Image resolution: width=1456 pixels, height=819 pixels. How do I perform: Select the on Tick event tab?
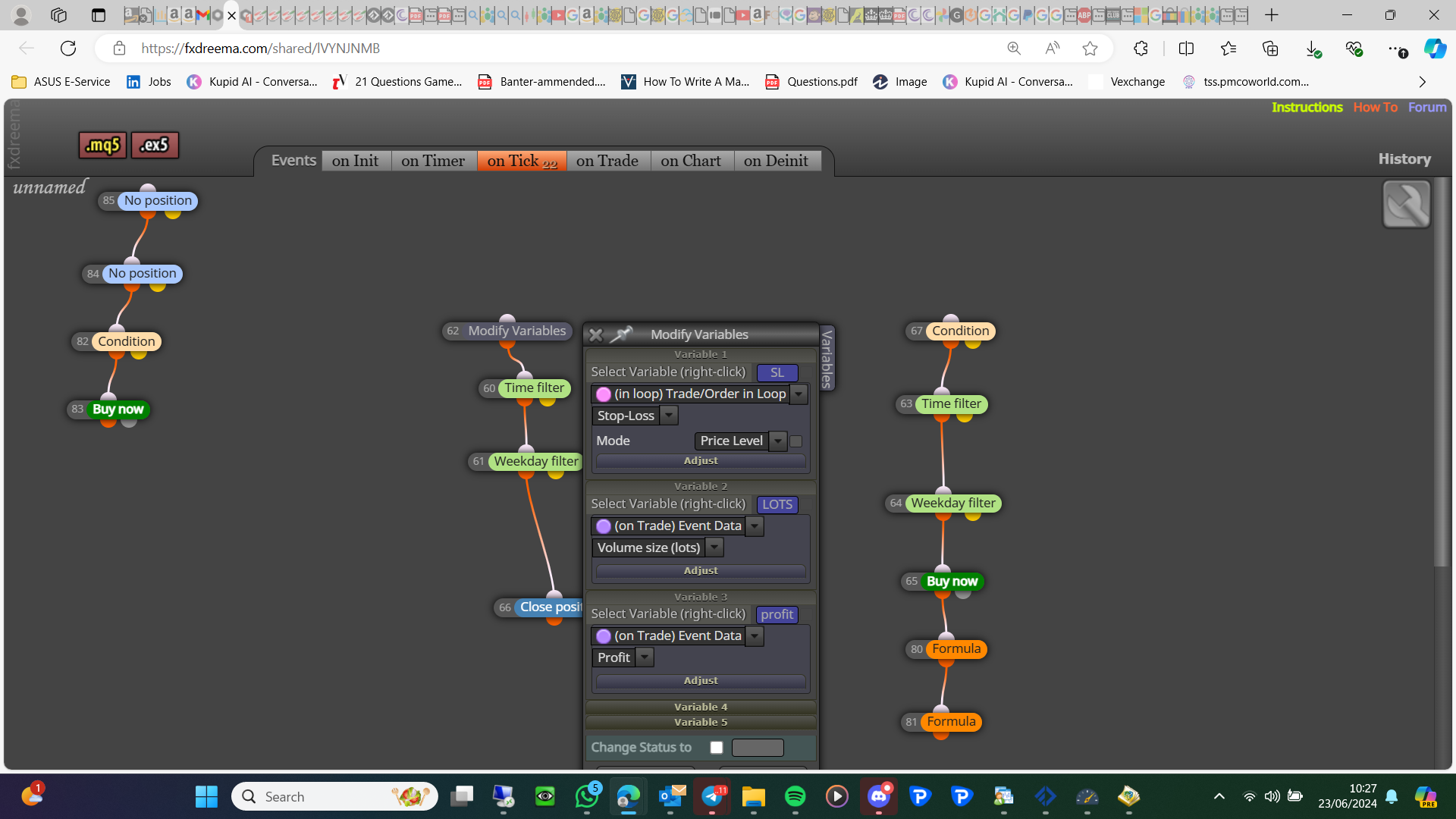(x=522, y=161)
